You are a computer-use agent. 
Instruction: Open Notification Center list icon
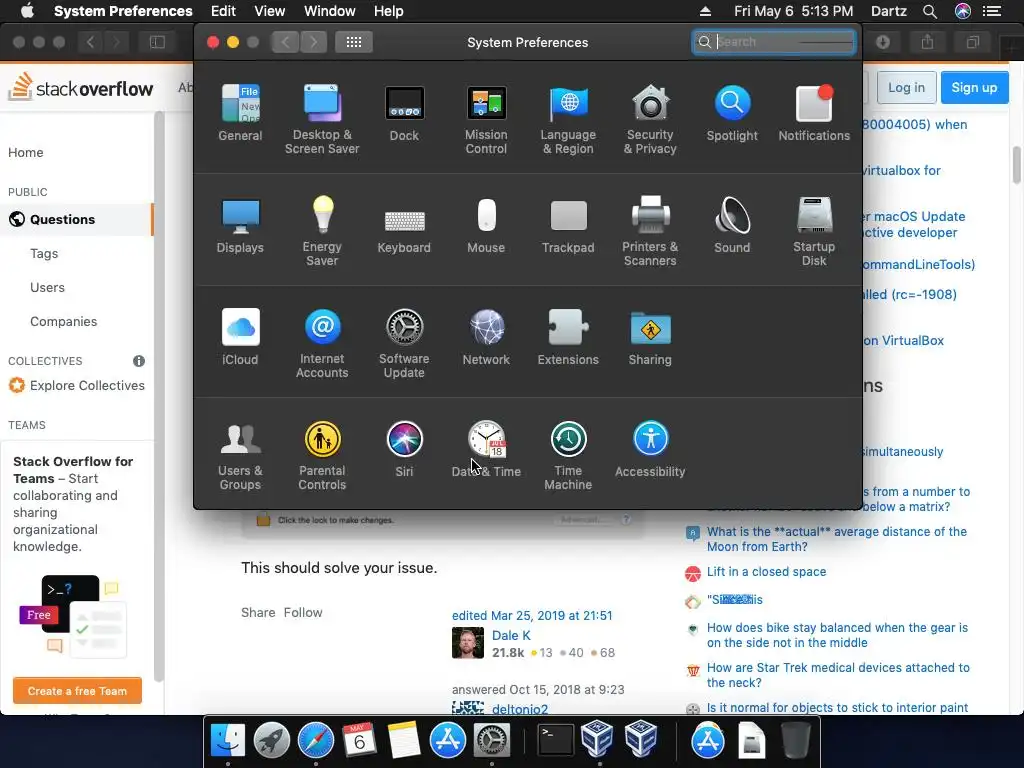(x=992, y=11)
